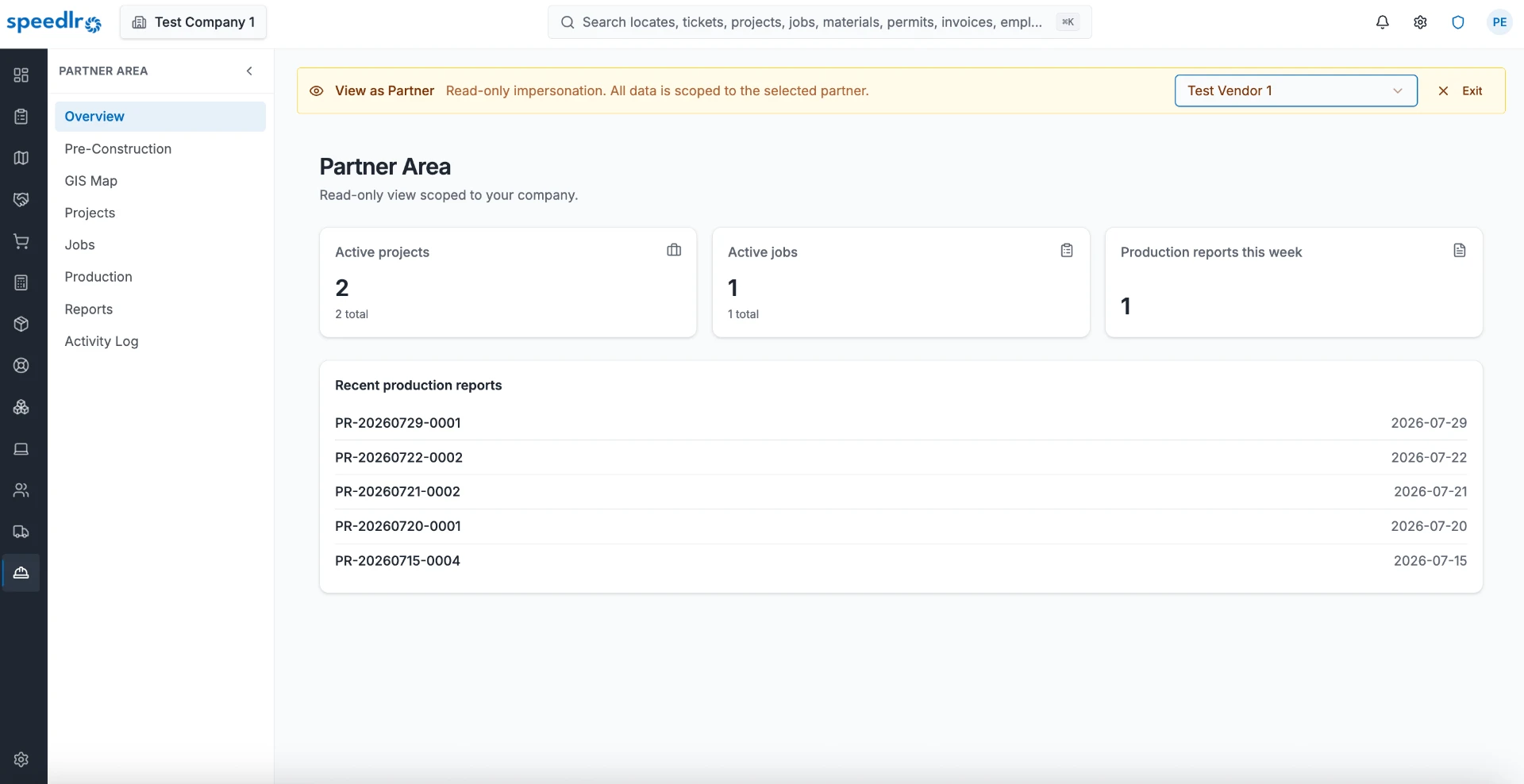The width and height of the screenshot is (1524, 784).
Task: Click the shield icon in top bar
Action: (1458, 22)
